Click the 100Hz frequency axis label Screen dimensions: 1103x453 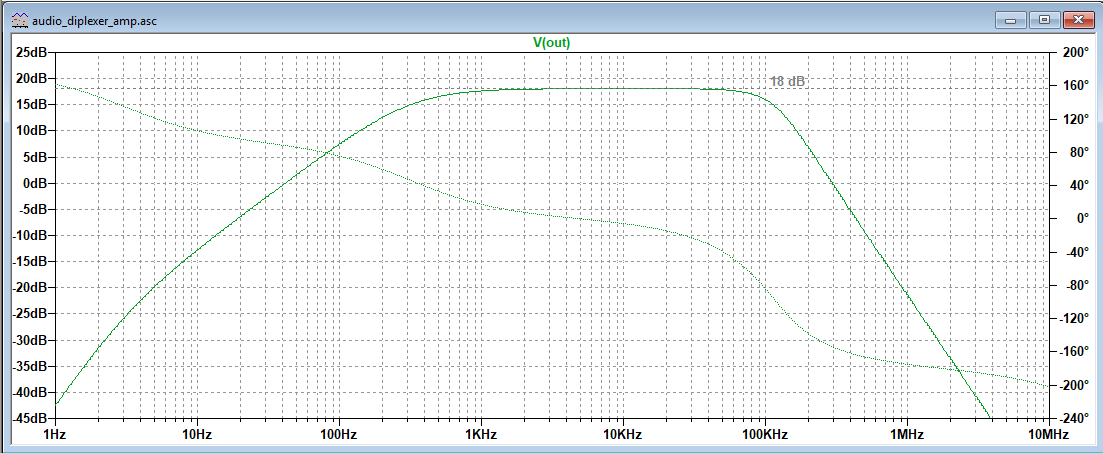click(340, 433)
